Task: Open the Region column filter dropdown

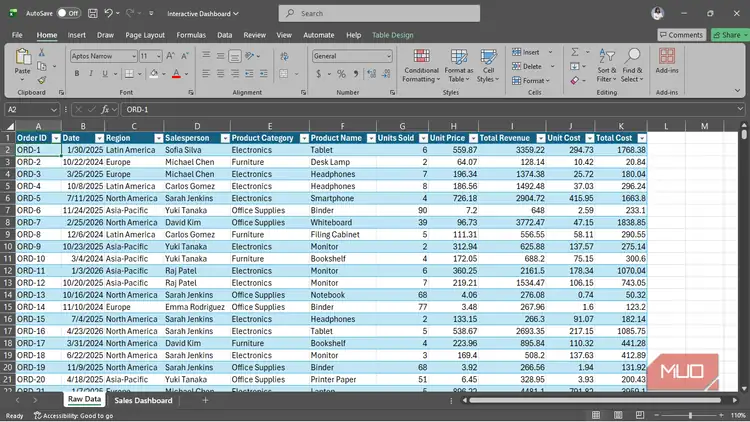Action: point(158,138)
